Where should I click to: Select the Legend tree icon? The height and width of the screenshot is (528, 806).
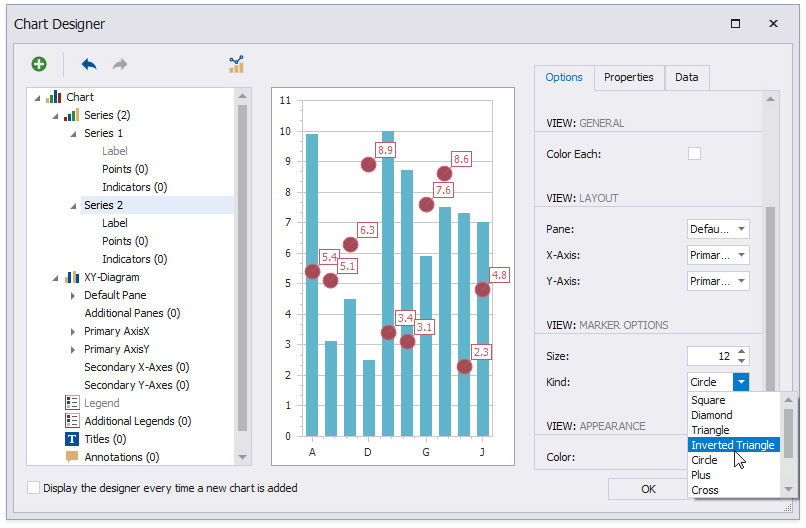point(72,403)
